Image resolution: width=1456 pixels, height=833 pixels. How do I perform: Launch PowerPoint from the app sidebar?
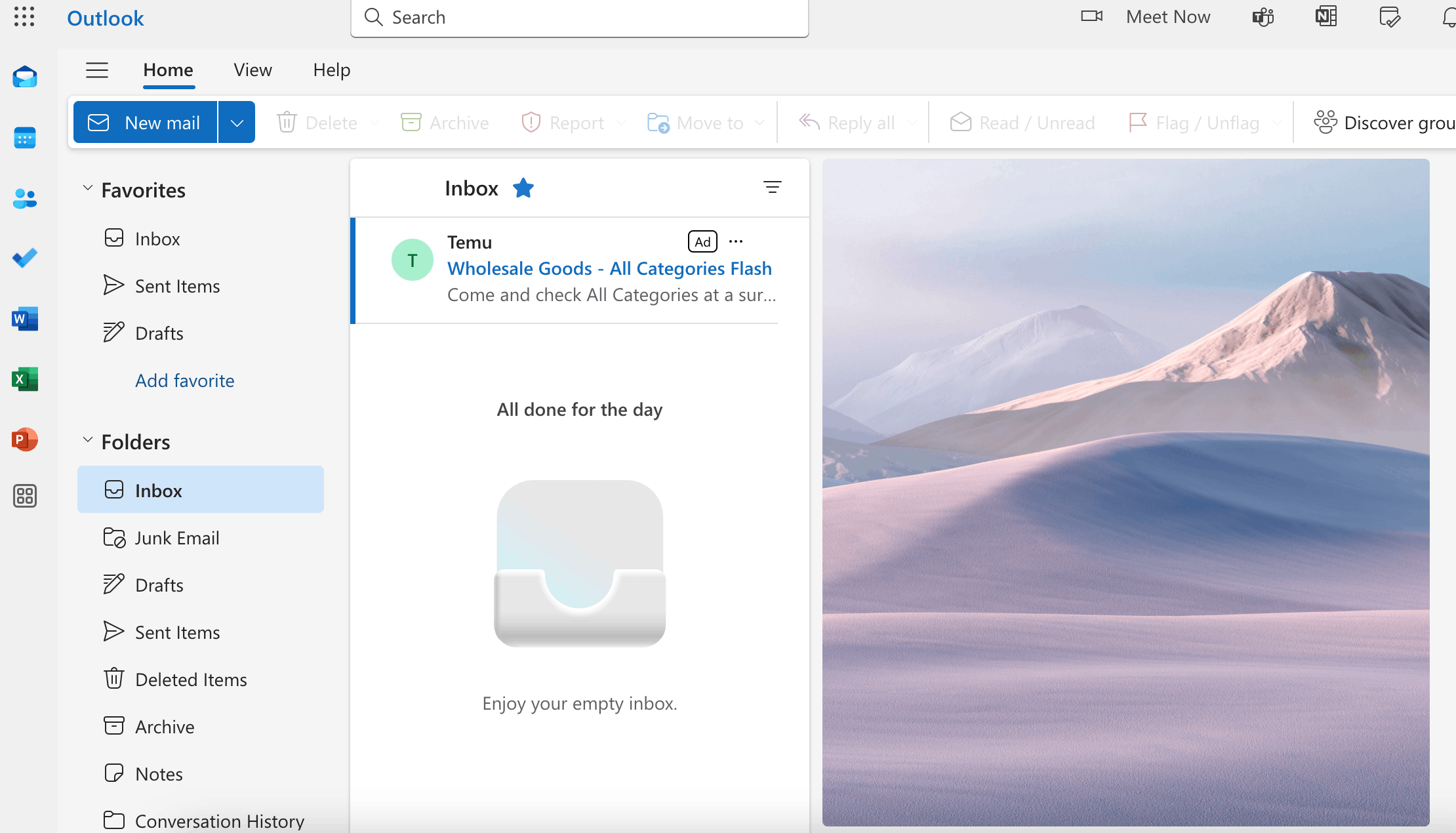coord(25,439)
